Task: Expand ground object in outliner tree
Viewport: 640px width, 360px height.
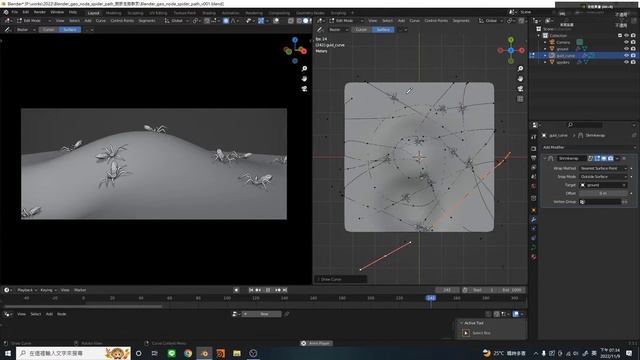Action: click(x=545, y=49)
